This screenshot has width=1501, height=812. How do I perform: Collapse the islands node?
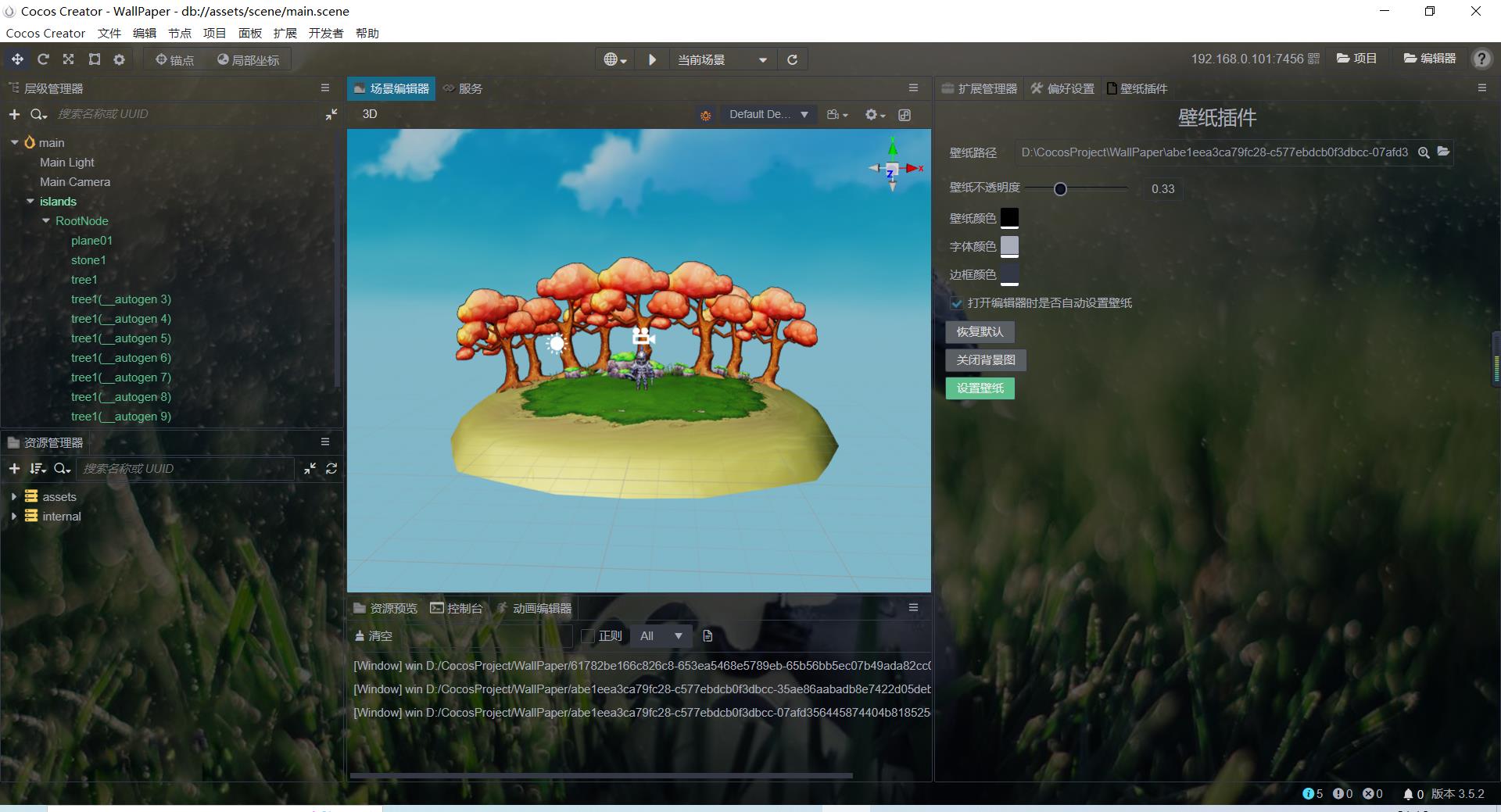[x=30, y=201]
